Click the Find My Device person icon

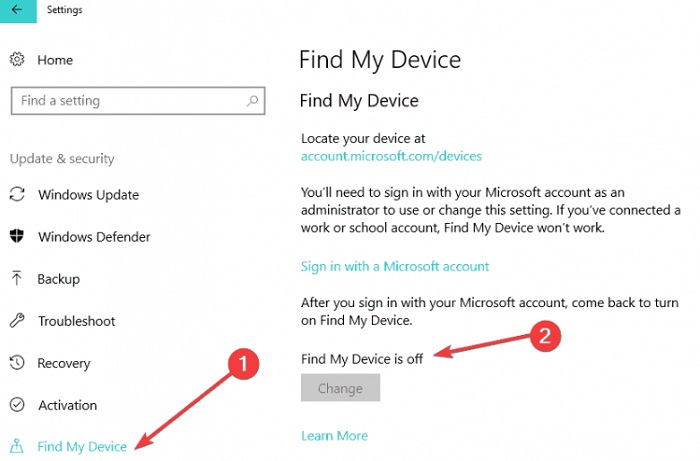[17, 445]
